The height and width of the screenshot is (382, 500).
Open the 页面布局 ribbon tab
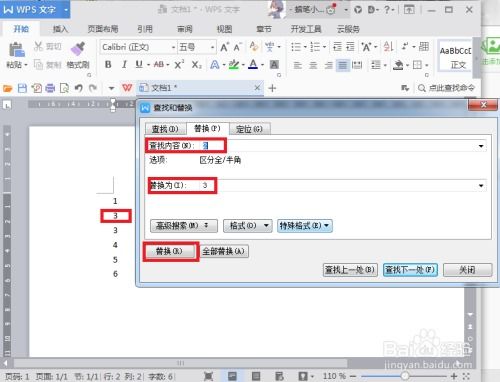[x=103, y=29]
